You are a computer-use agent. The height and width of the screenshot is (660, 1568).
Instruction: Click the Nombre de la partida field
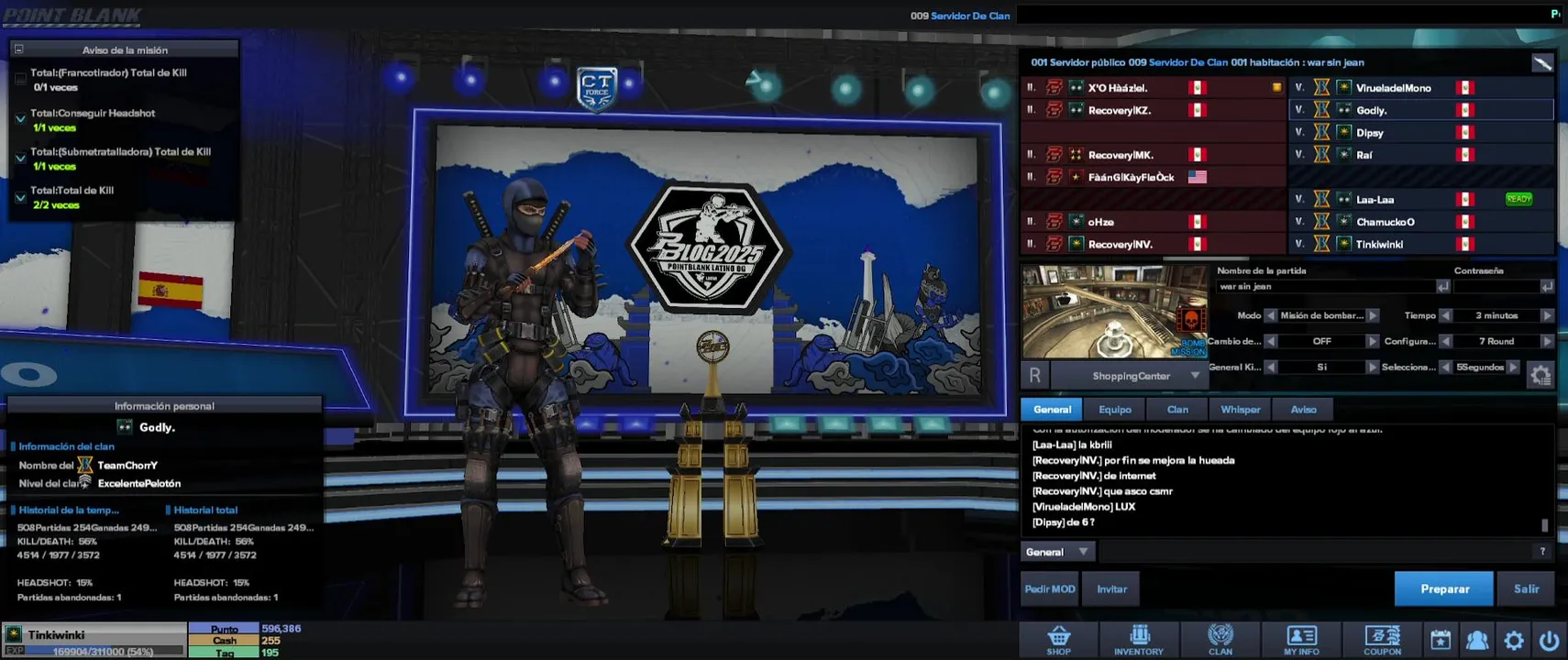pos(1325,287)
